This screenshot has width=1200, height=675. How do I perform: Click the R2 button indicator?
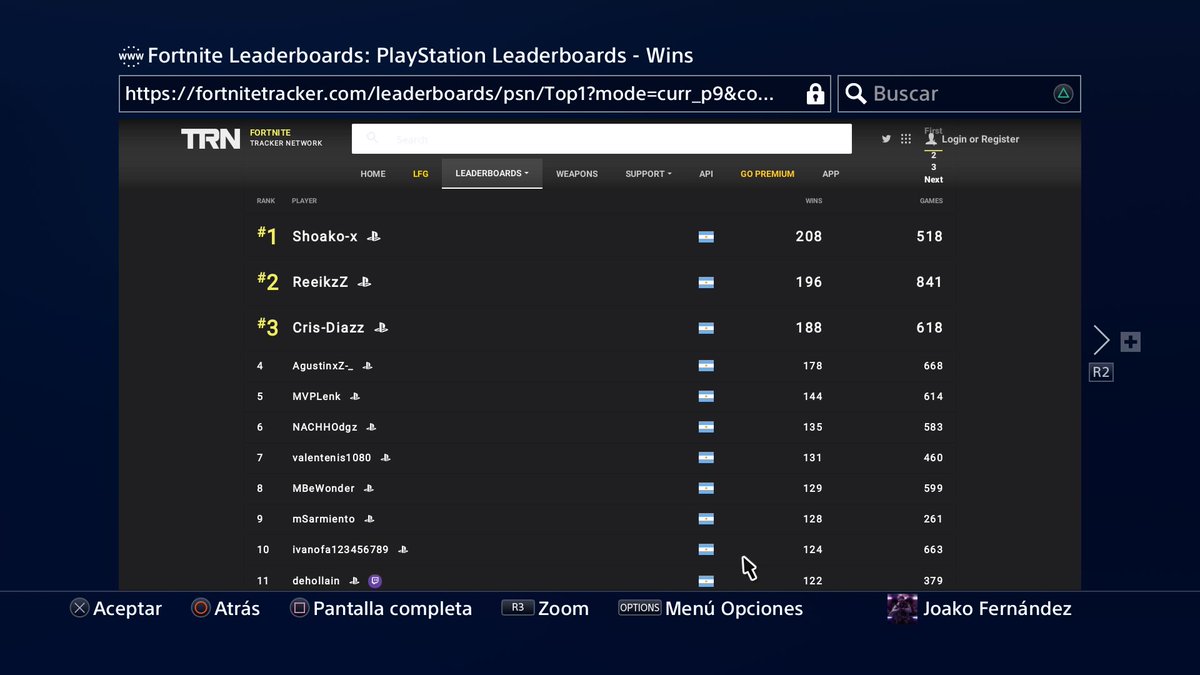(1100, 372)
